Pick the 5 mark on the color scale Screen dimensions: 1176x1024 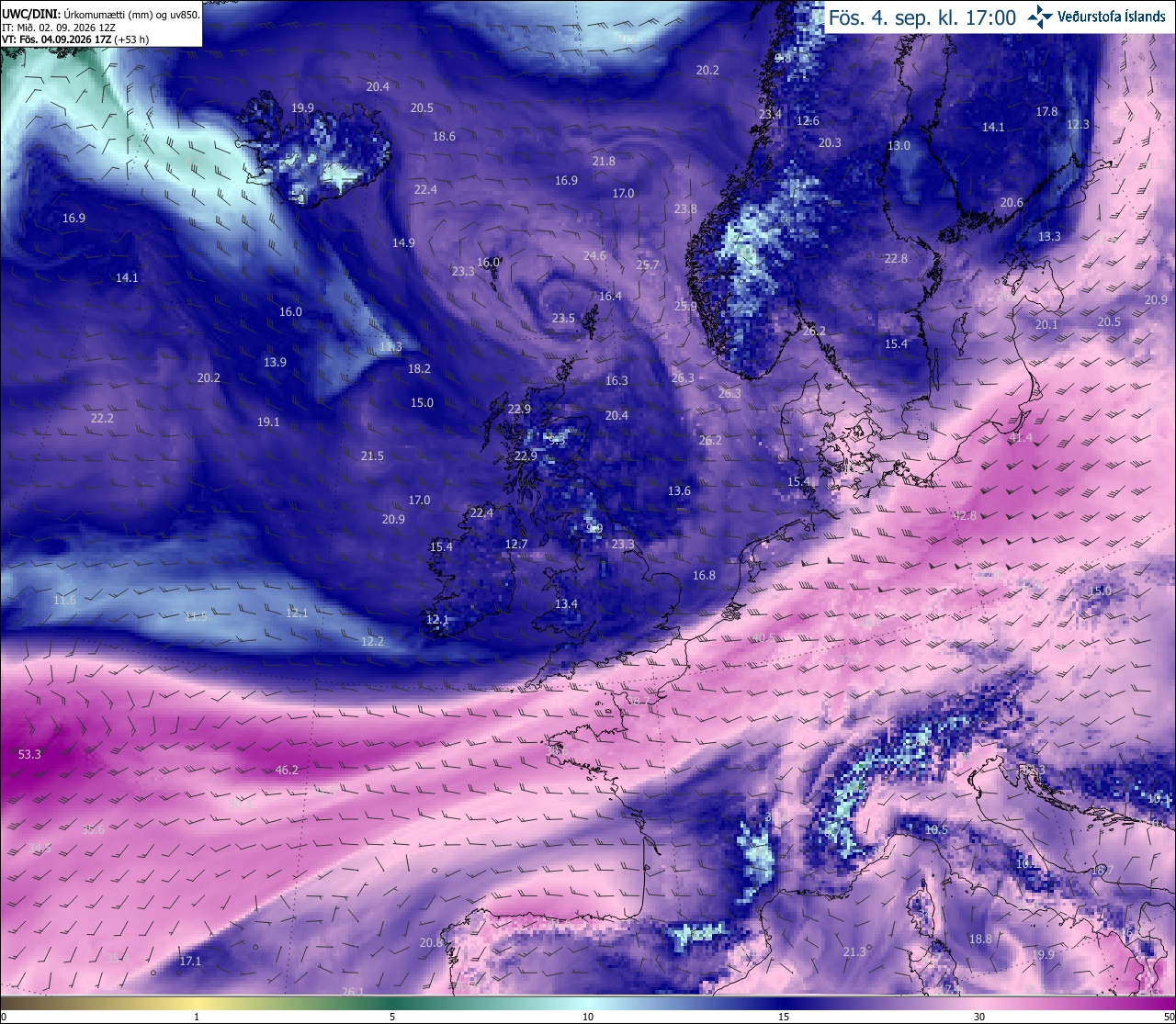pyautogui.click(x=392, y=1017)
